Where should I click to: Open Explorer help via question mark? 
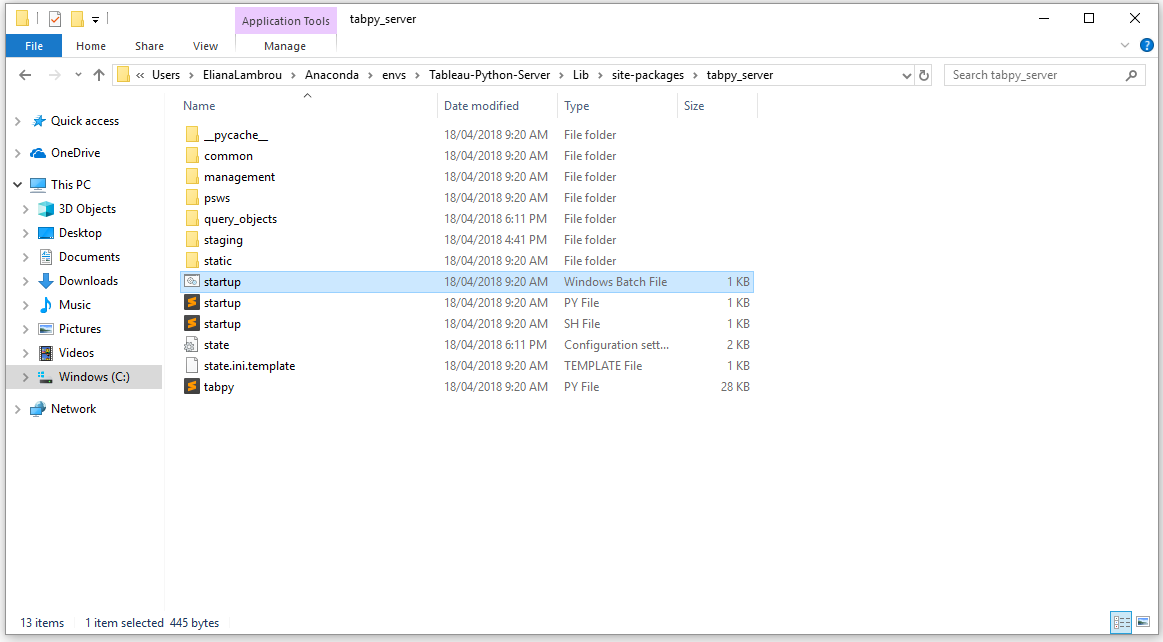pyautogui.click(x=1147, y=46)
